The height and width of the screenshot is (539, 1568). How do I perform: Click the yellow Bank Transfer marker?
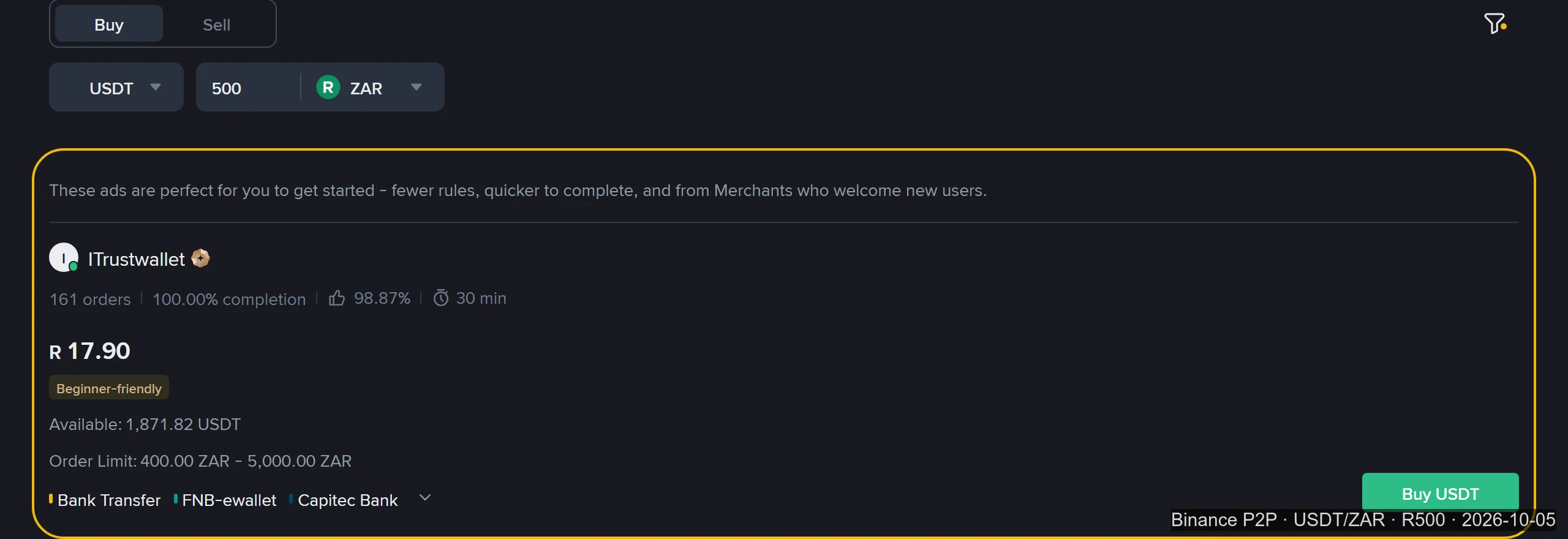[x=51, y=499]
